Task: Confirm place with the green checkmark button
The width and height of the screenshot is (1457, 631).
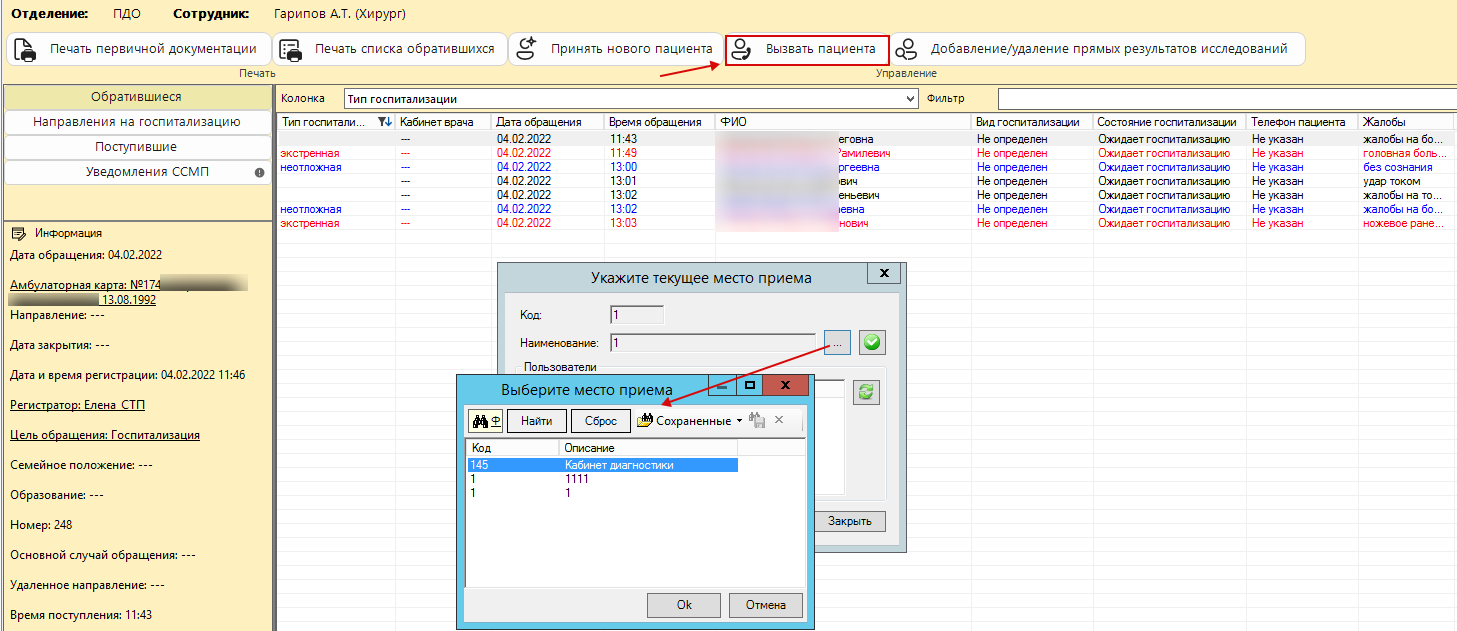Action: pyautogui.click(x=872, y=343)
